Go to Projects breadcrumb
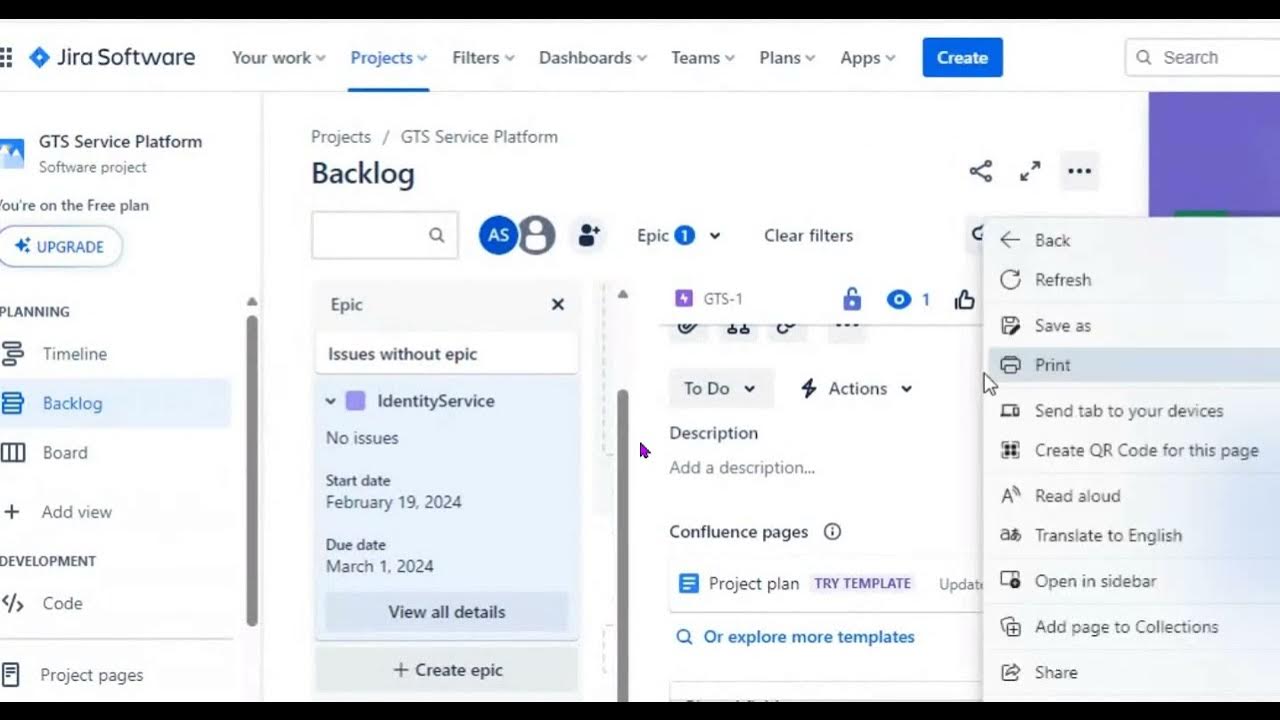The image size is (1280, 720). pos(341,137)
